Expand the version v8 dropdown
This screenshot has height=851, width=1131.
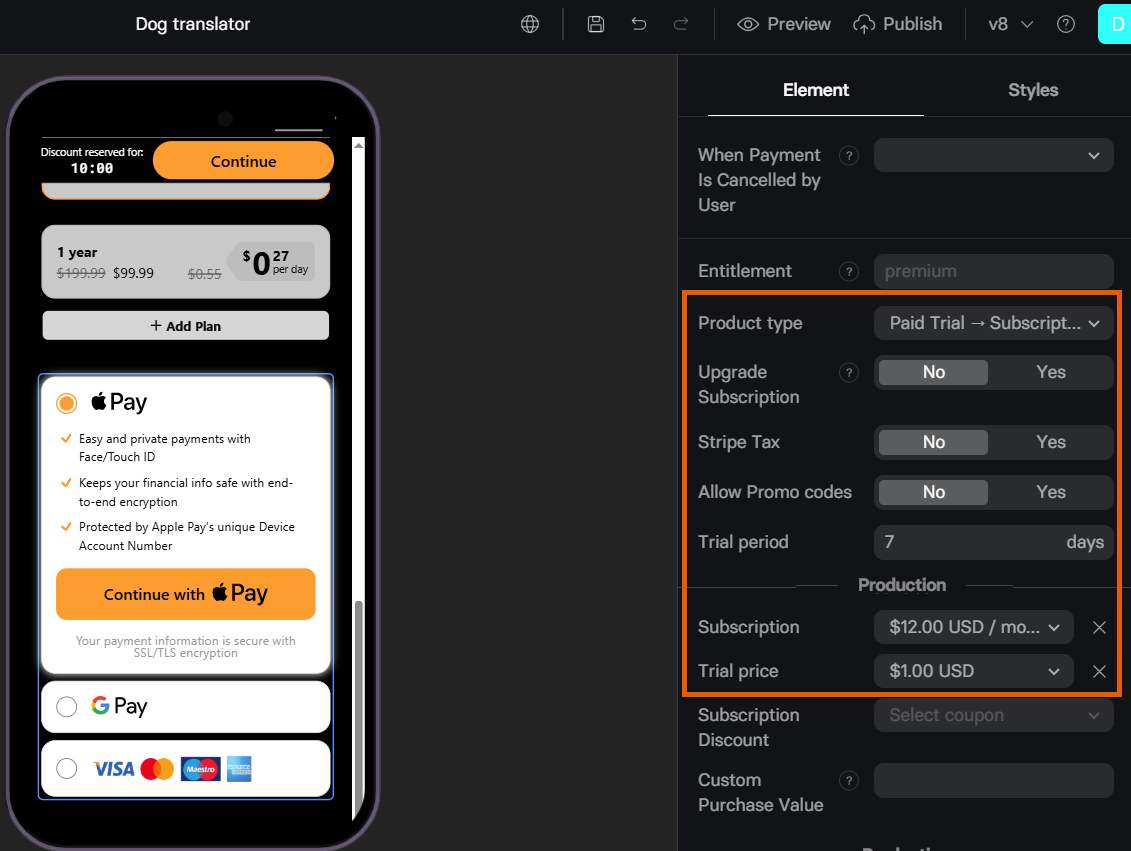pos(1010,24)
